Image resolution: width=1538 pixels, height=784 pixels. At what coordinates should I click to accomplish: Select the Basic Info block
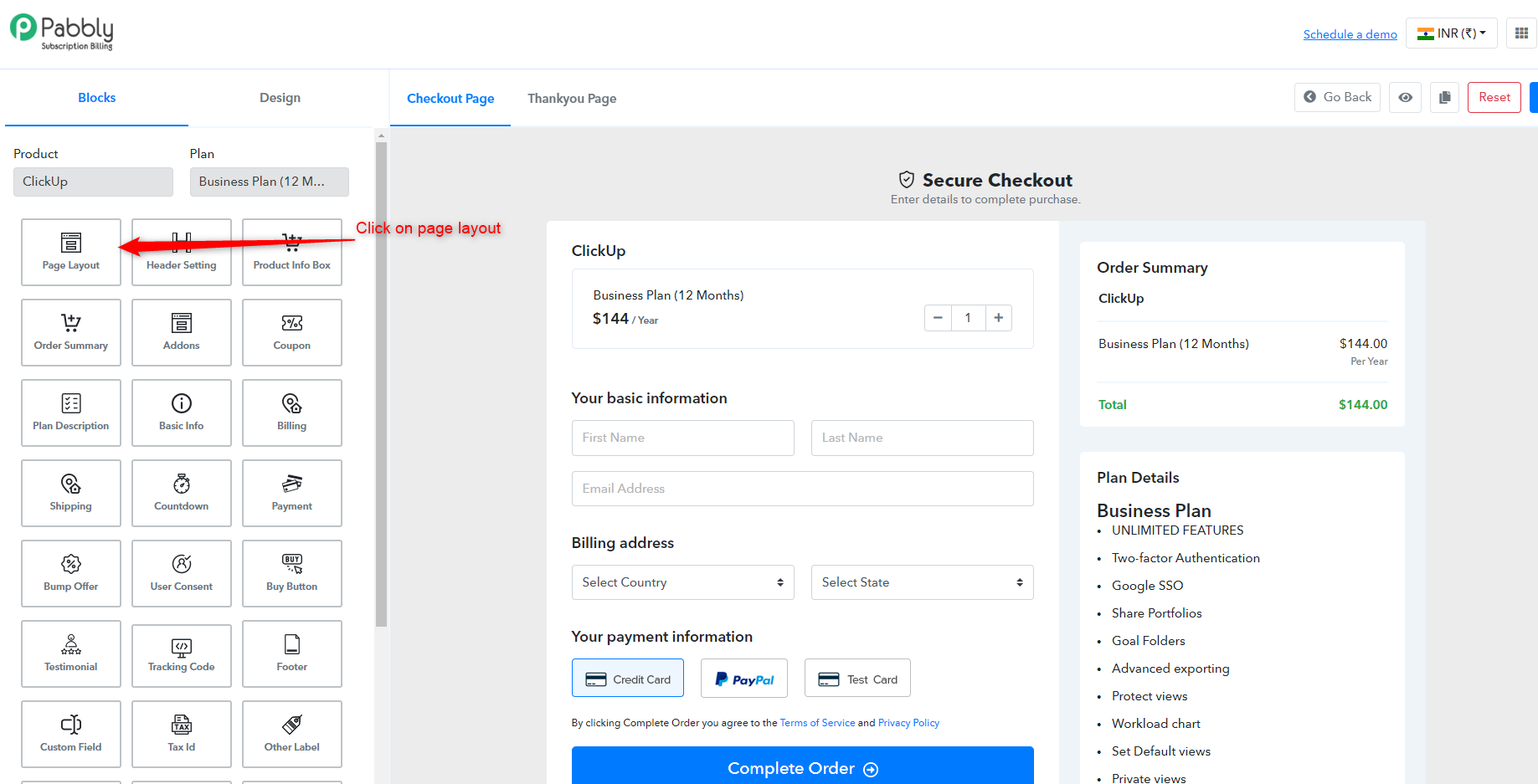[x=182, y=412]
